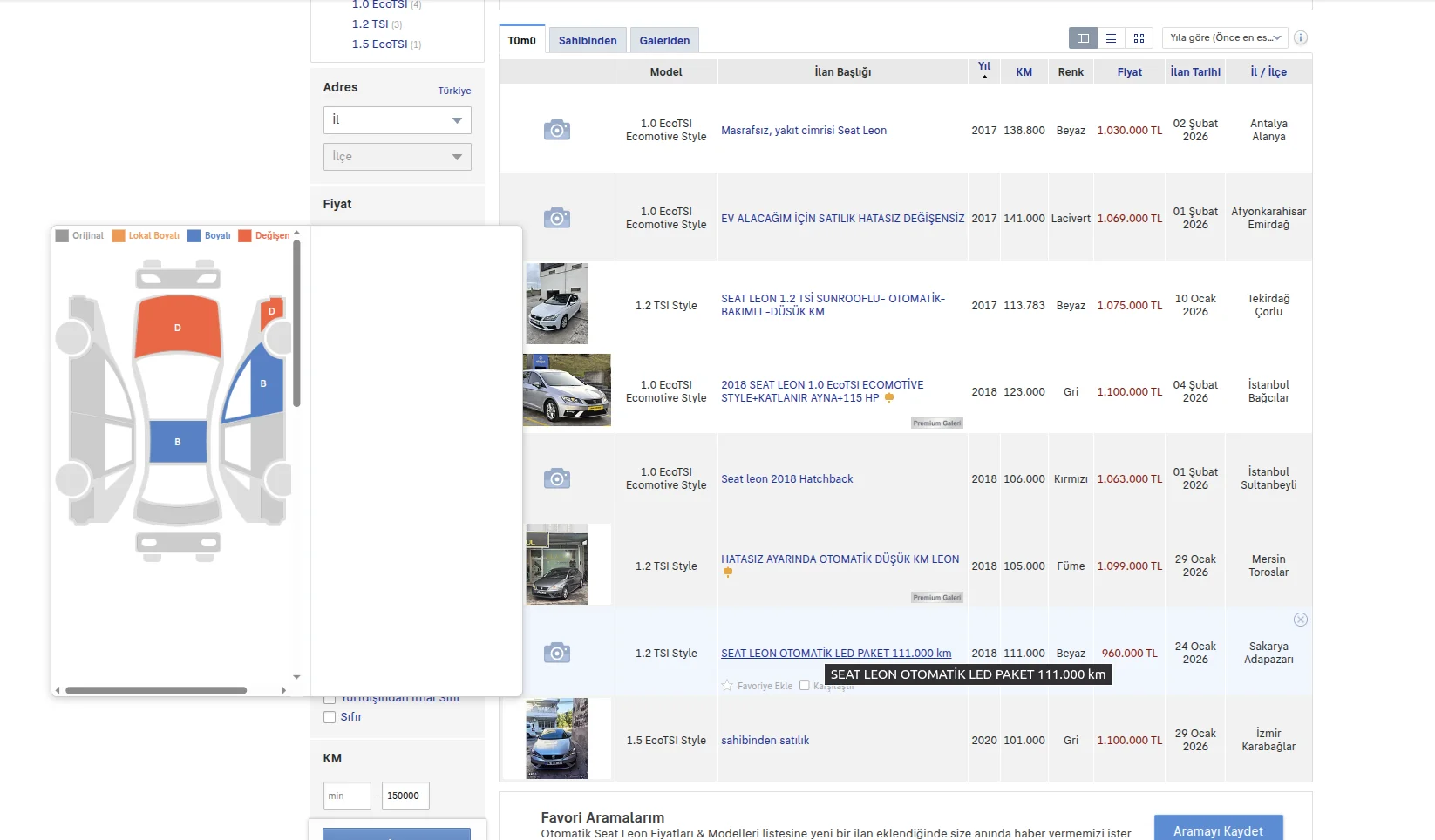Image resolution: width=1435 pixels, height=840 pixels.
Task: Click the vertical scrollbar of the damage popup
Action: point(296,324)
